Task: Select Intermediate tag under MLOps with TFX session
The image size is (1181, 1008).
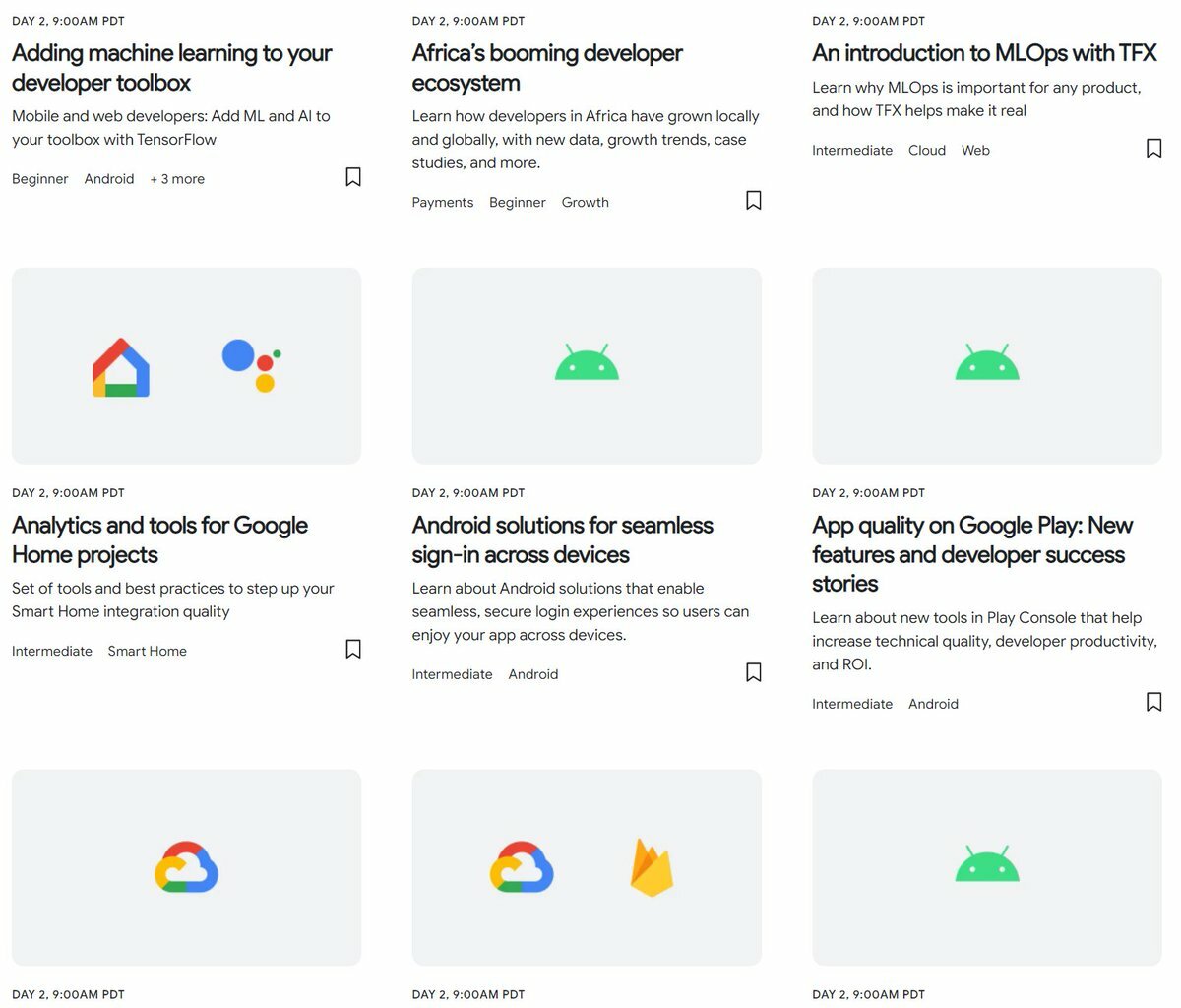Action: (852, 151)
